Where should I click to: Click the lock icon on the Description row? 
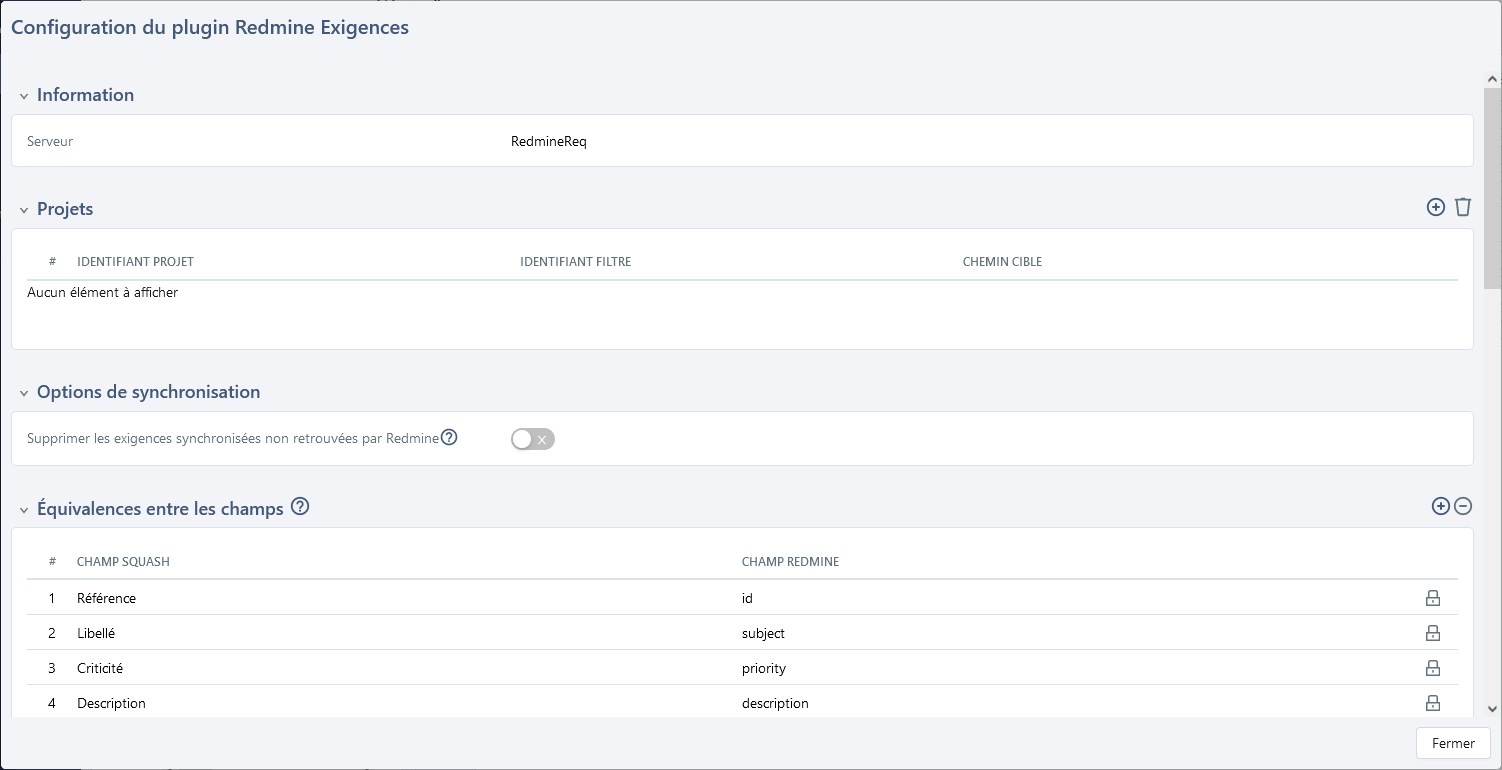coord(1433,702)
